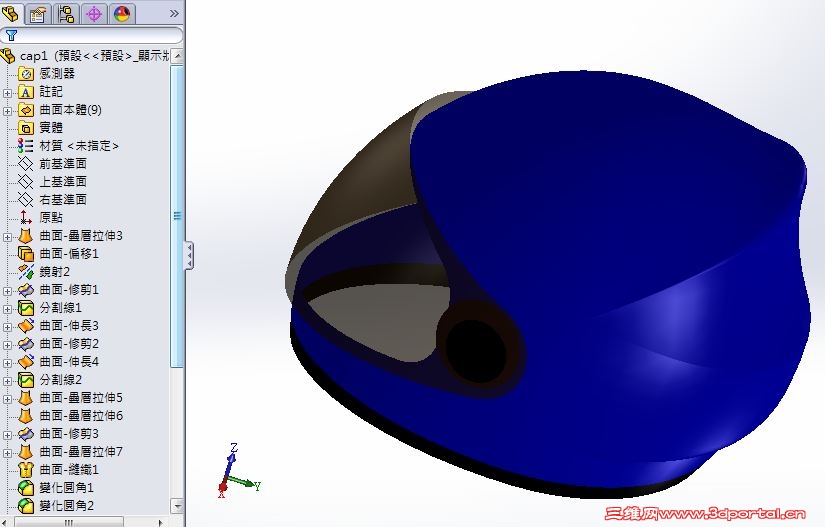Select the 曲面-疊層拉伸7 loft icon
The image size is (825, 527).
coord(26,451)
